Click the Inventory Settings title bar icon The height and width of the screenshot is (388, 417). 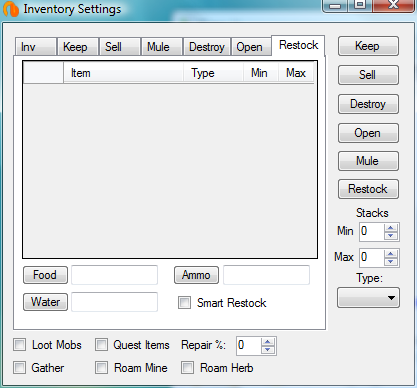(x=11, y=9)
